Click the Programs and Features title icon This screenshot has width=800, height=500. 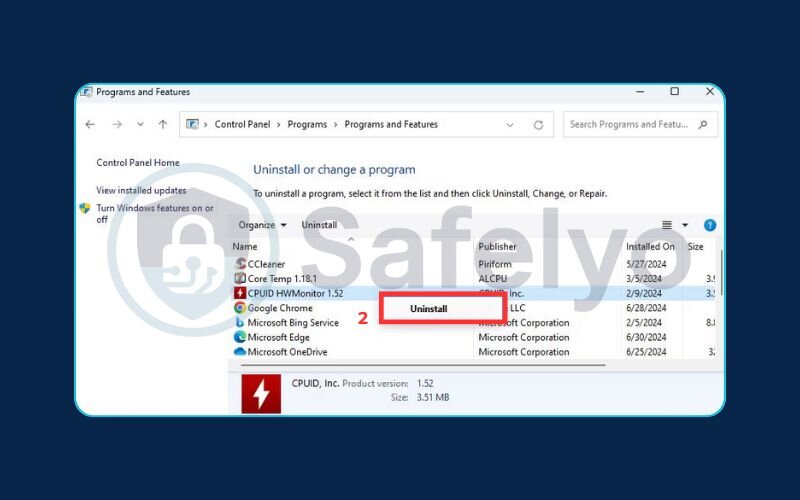tap(87, 92)
